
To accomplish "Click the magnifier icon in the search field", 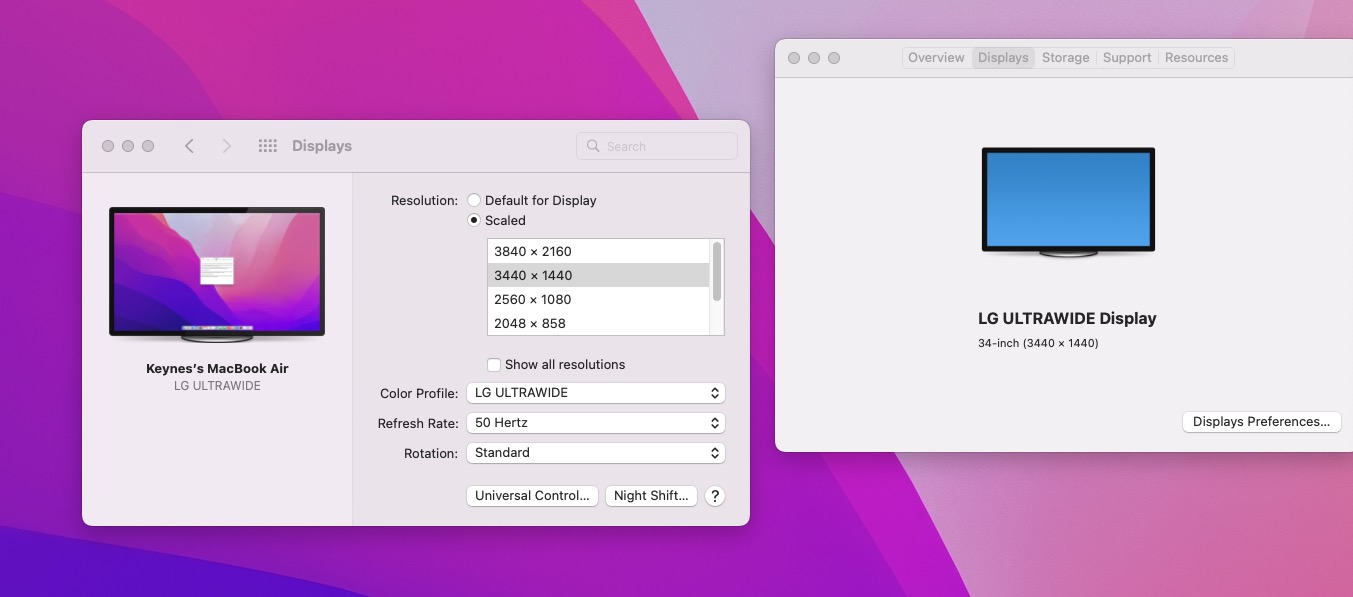I will [593, 146].
